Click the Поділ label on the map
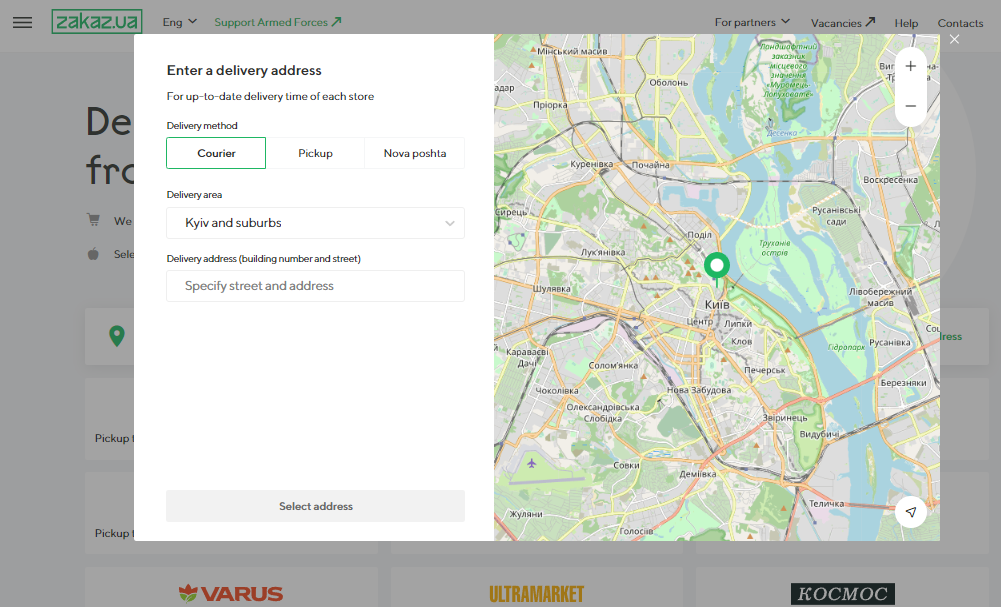Screen dimensions: 1001x607 click(x=700, y=235)
